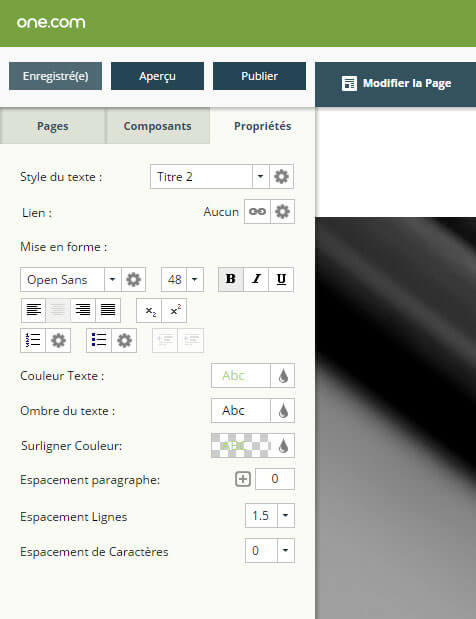The height and width of the screenshot is (619, 476).
Task: Apply superscript formatting
Action: point(174,311)
